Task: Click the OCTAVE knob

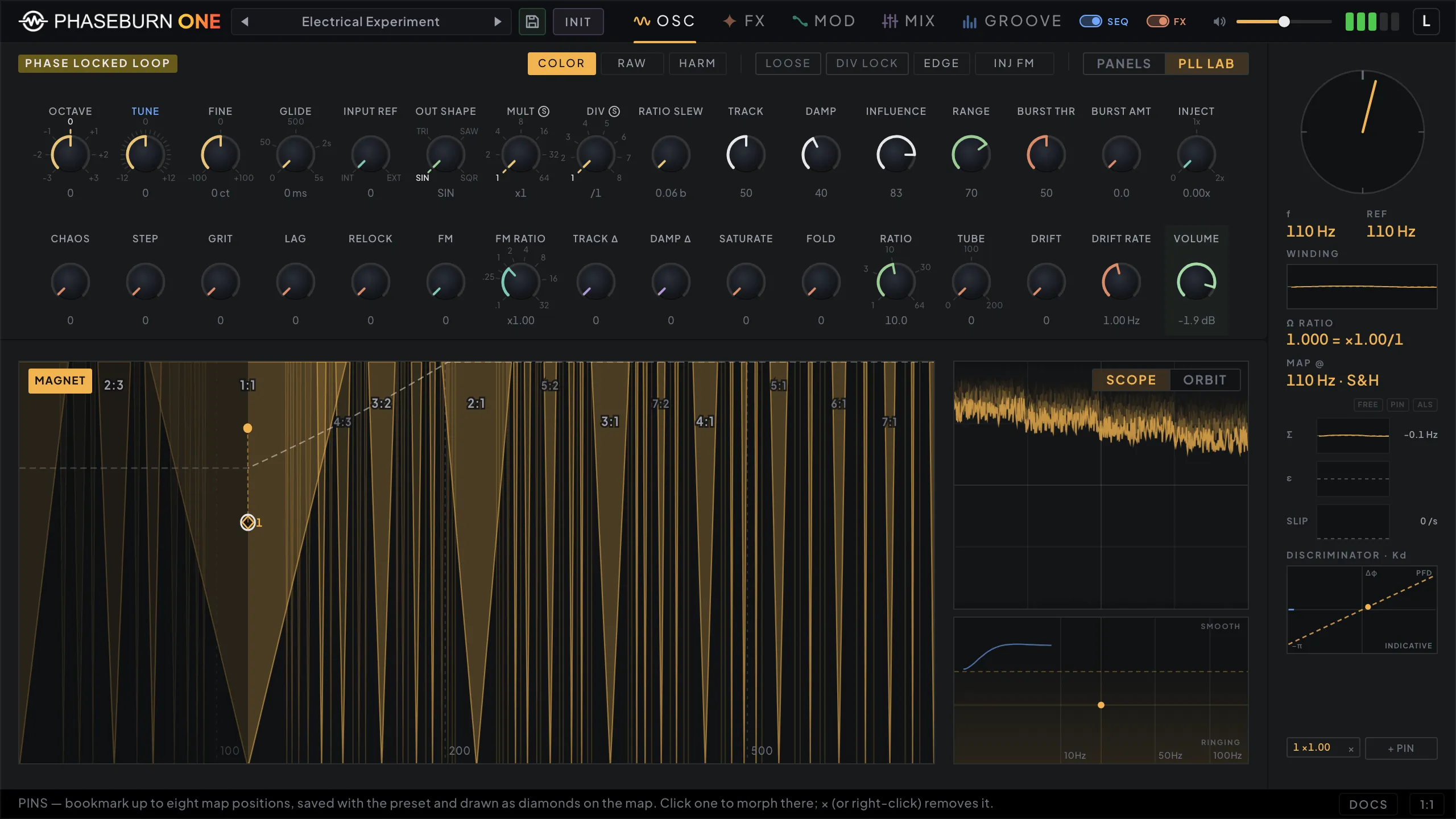Action: pos(71,154)
